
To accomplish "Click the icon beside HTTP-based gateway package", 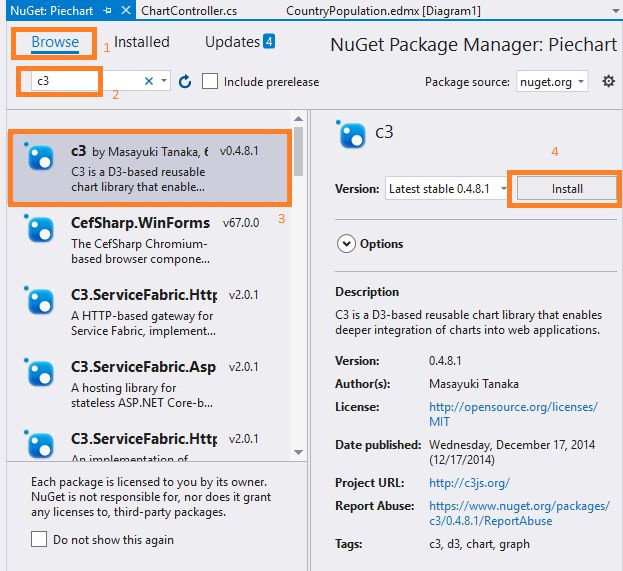I will [x=40, y=301].
